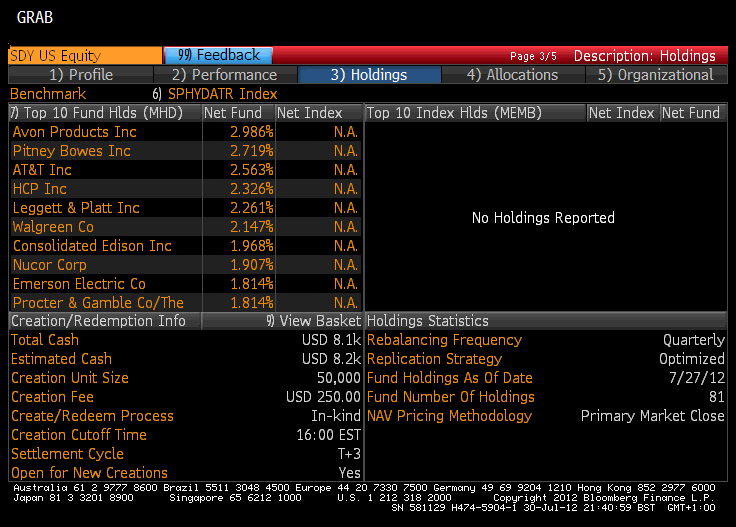Click the 81 number of holdings value
Image resolution: width=736 pixels, height=527 pixels.
[717, 397]
